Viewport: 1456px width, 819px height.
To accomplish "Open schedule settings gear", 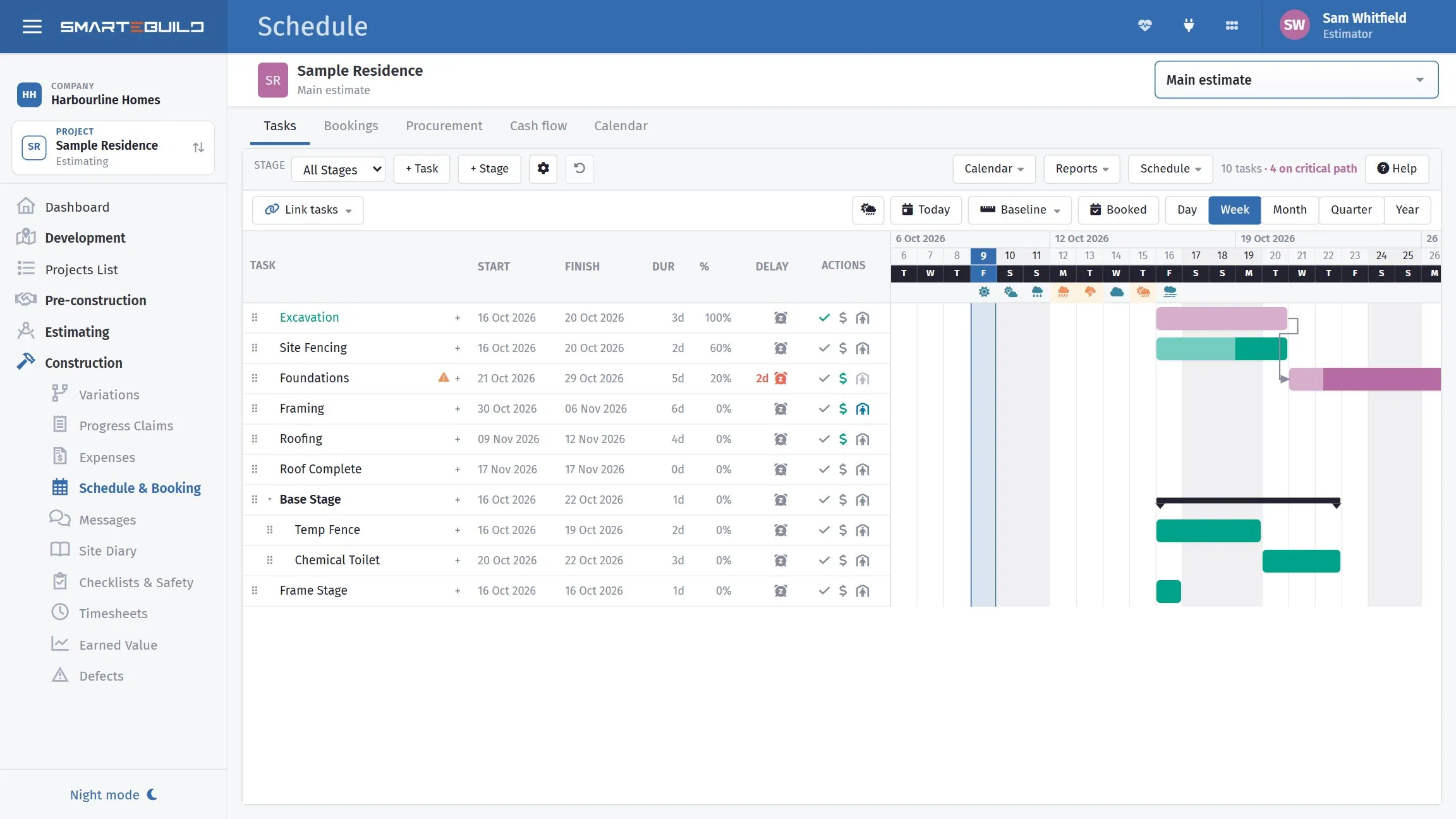I will 543,169.
